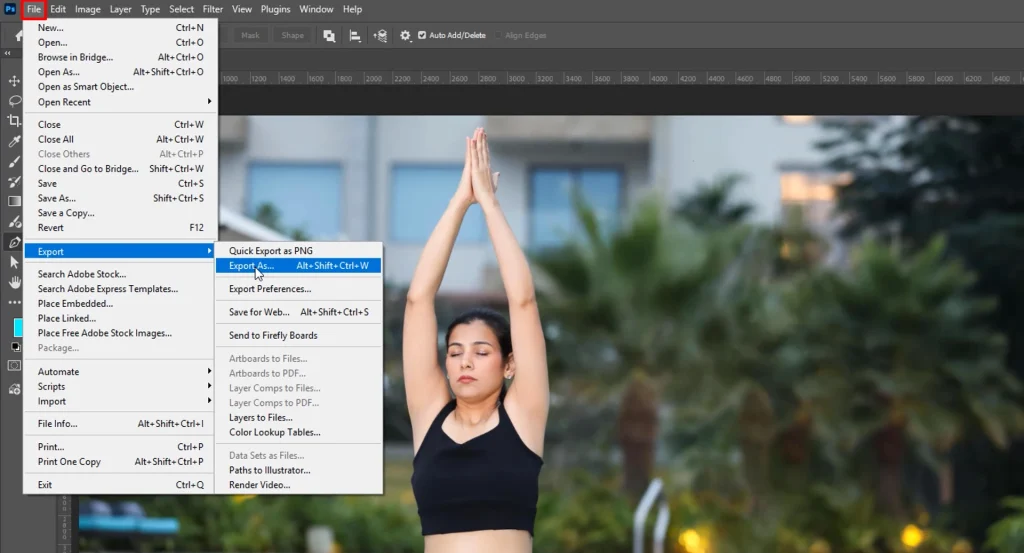Open the Select menu
Image resolution: width=1024 pixels, height=553 pixels.
(x=182, y=9)
